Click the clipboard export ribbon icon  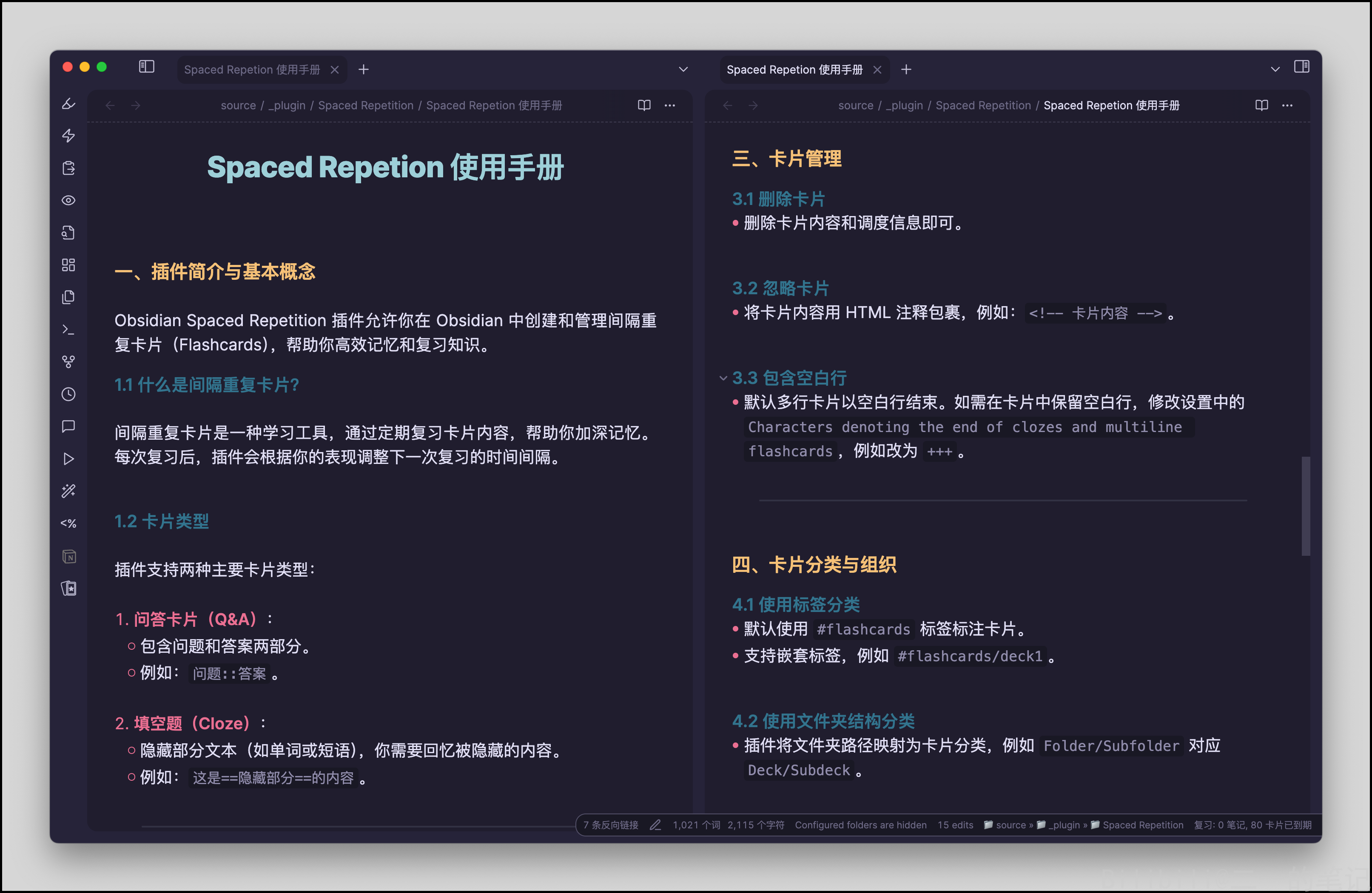[68, 168]
